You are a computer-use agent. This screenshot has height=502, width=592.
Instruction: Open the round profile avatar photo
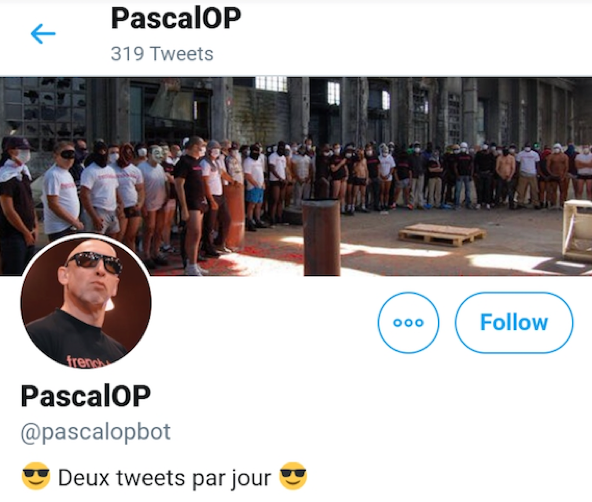point(86,303)
